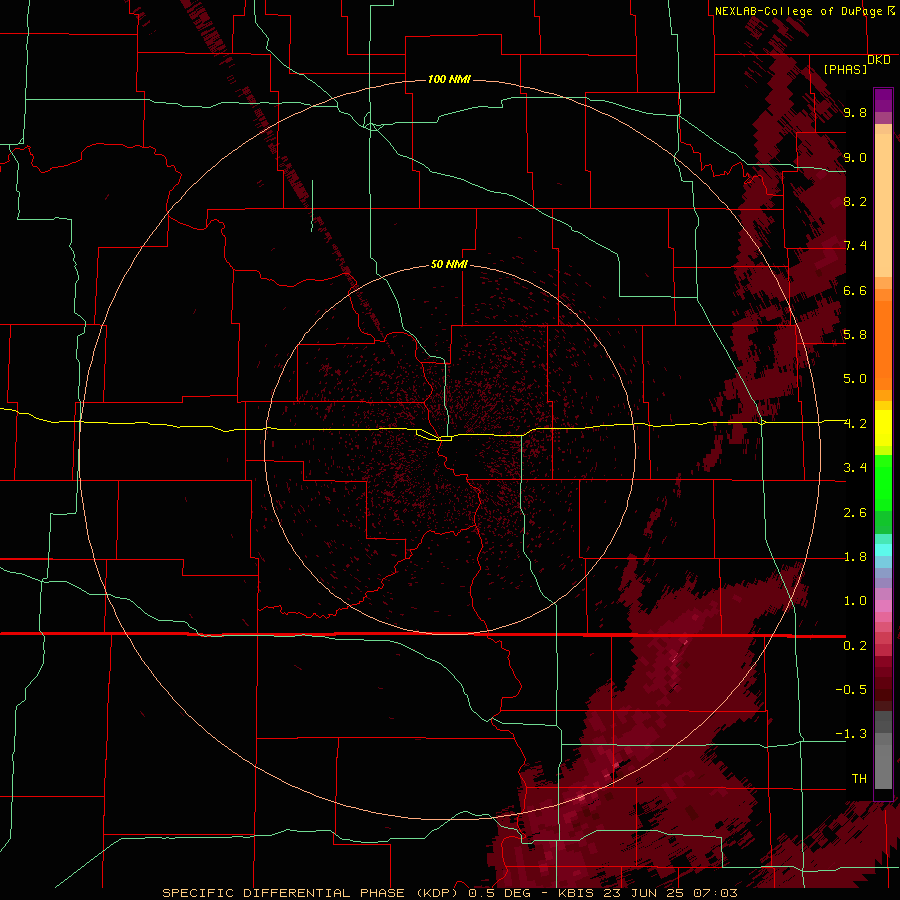900x900 pixels.
Task: Click the 6.6 value on the color scale
Action: (x=855, y=290)
